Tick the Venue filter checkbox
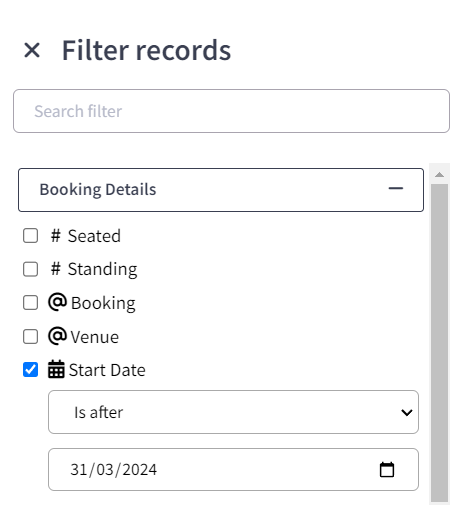 tap(30, 336)
